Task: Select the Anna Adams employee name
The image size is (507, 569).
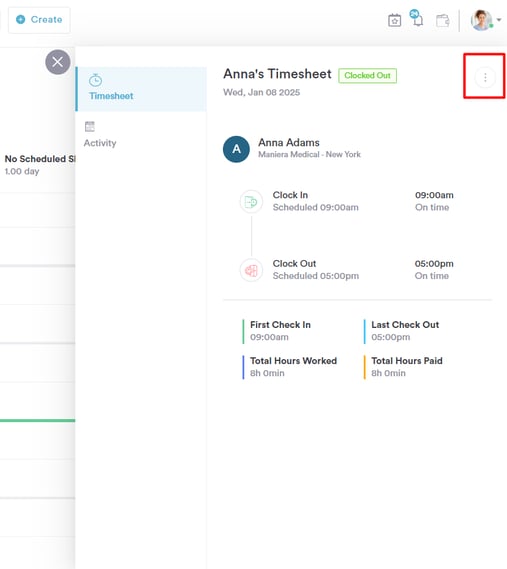Action: click(x=289, y=143)
